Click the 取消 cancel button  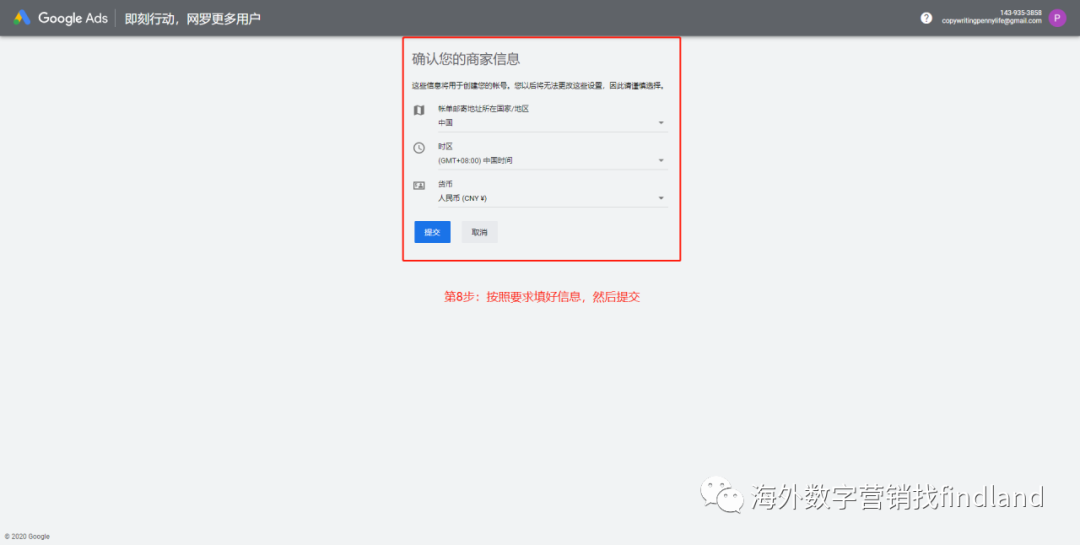[x=479, y=232]
